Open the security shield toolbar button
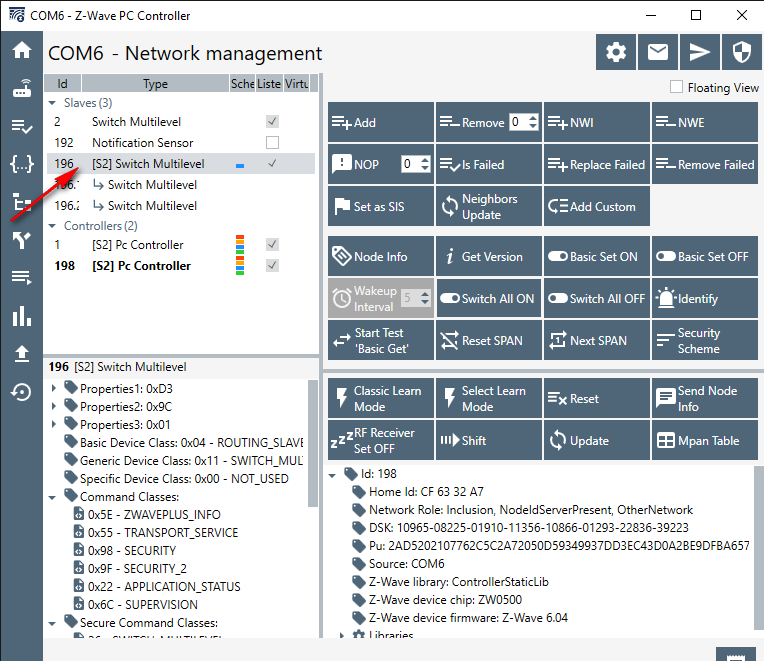This screenshot has width=764, height=661. tap(741, 52)
